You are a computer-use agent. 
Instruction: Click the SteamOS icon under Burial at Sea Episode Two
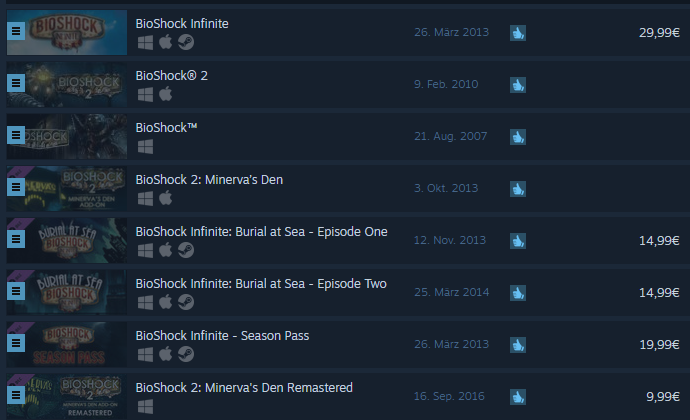tap(186, 302)
